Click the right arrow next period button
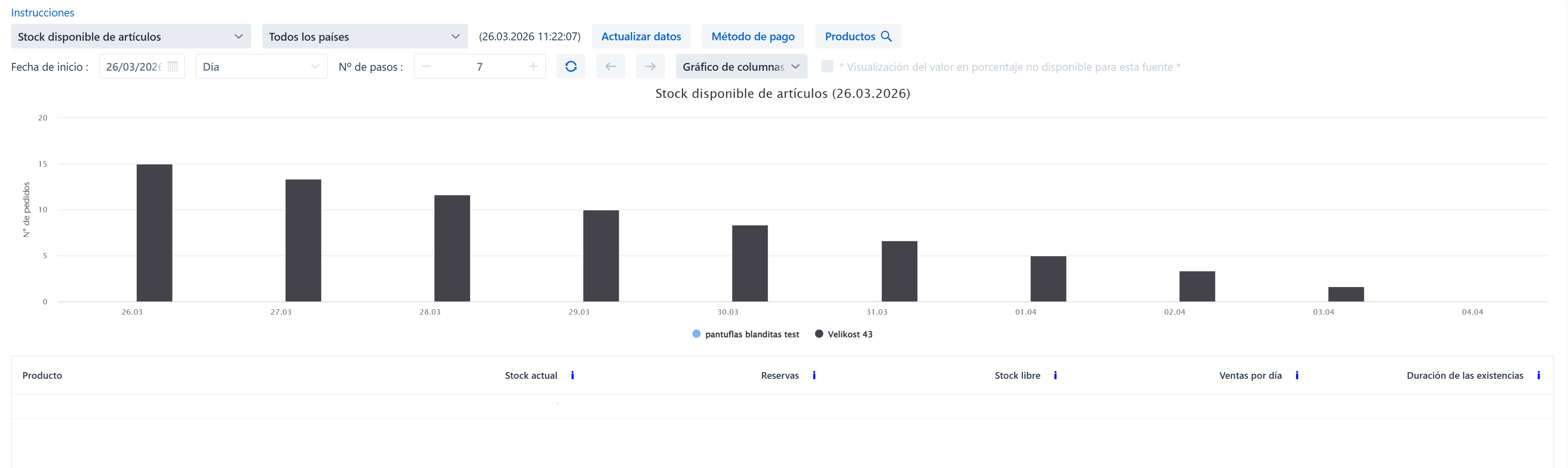This screenshot has width=1568, height=468. click(x=650, y=66)
